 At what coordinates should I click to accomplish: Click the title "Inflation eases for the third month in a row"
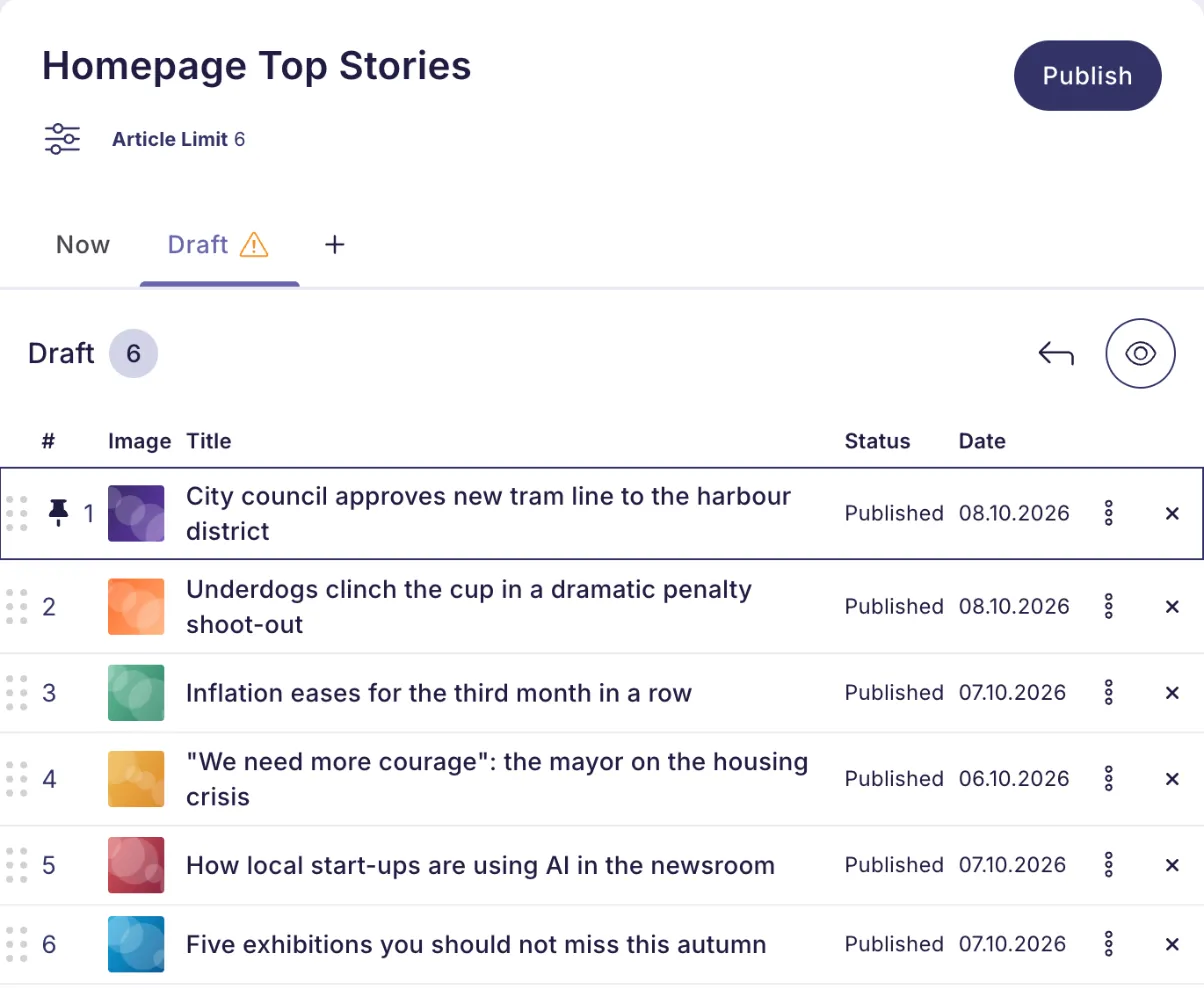439,693
